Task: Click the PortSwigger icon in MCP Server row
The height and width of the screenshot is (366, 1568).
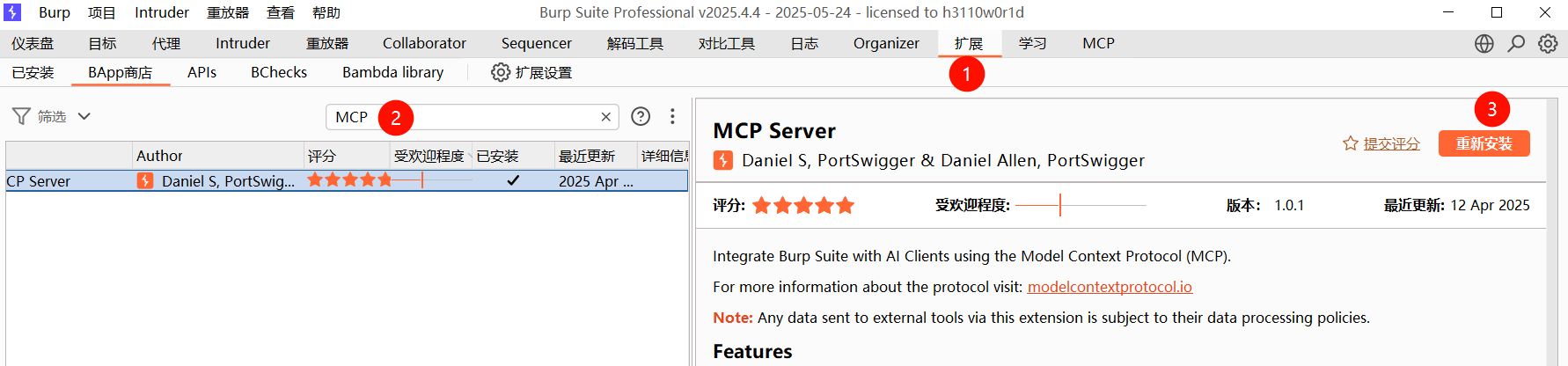Action: [x=145, y=180]
